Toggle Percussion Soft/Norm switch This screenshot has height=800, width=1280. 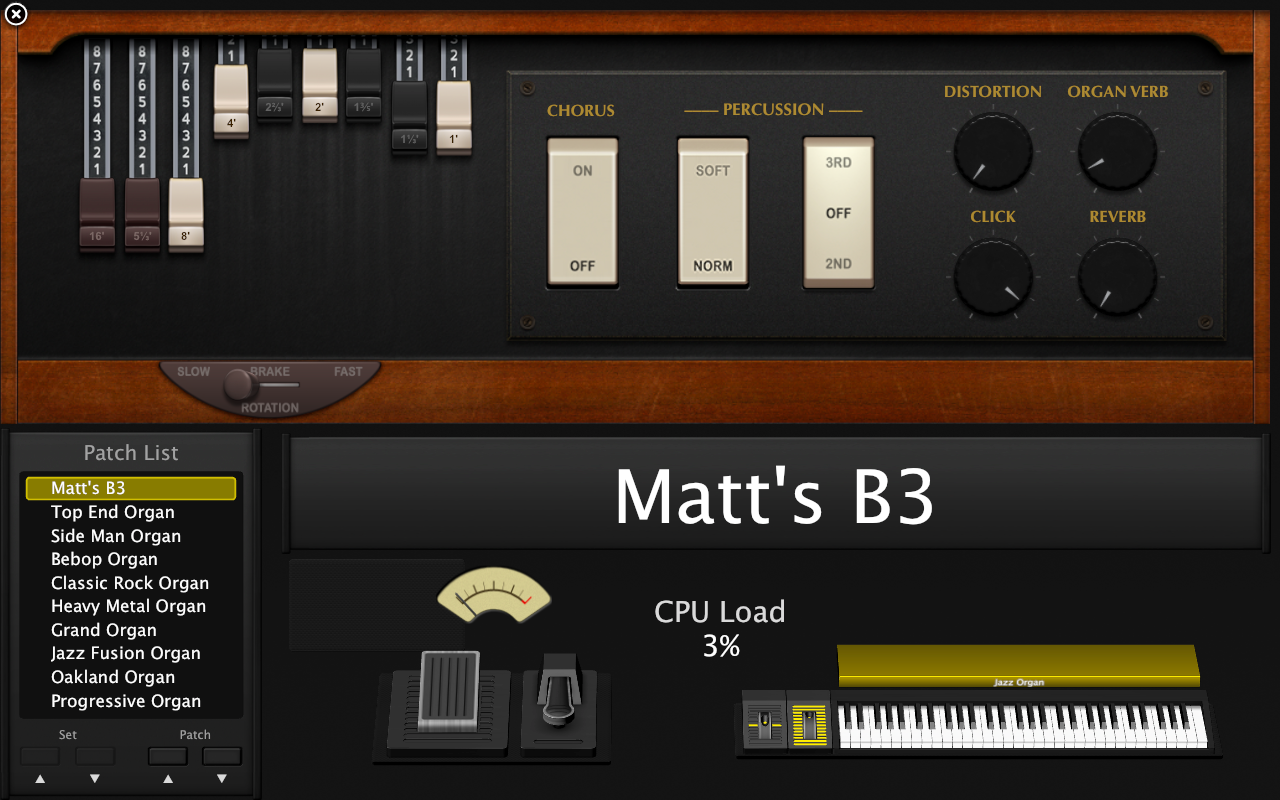point(713,213)
